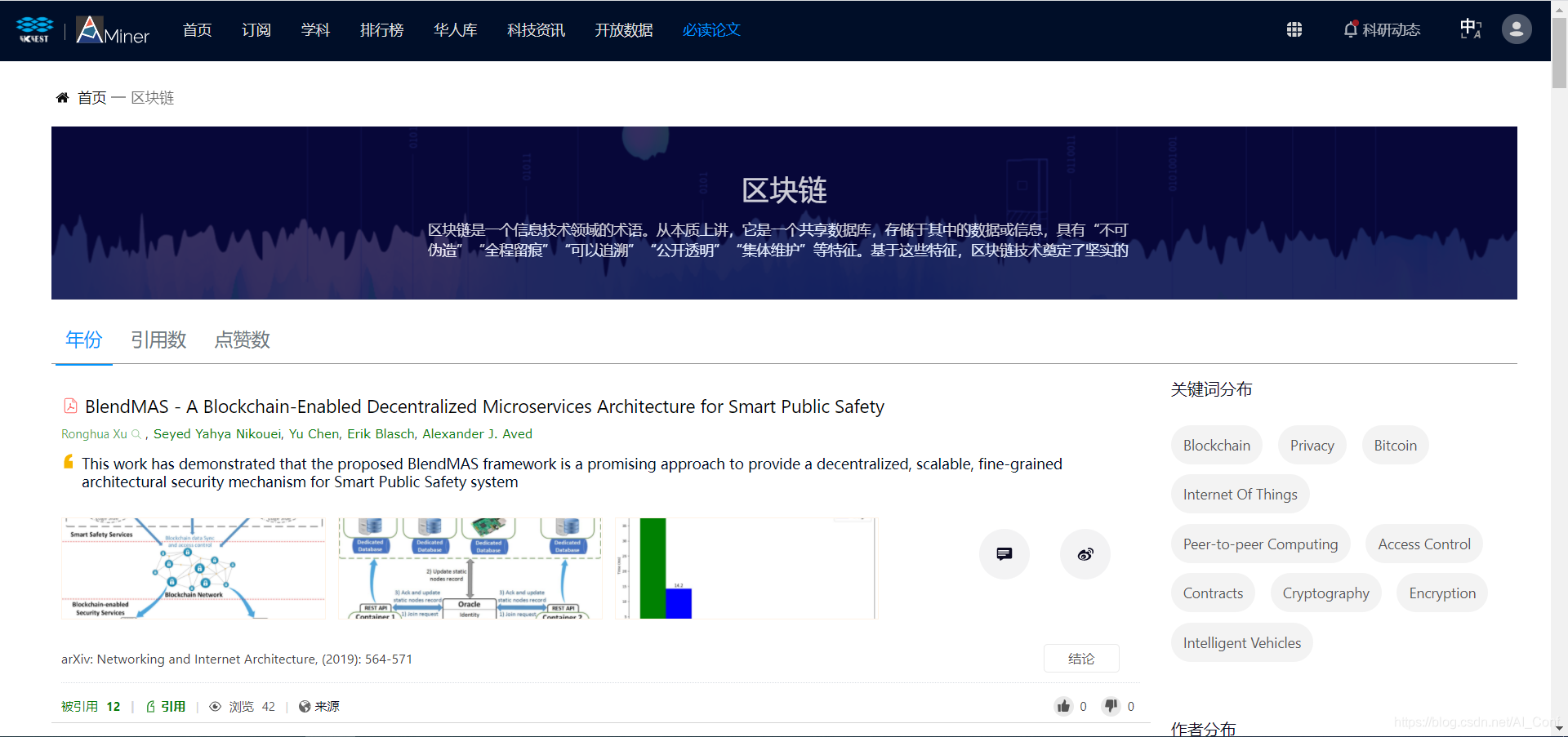Share paper via the Weibo icon
1568x737 pixels.
pyautogui.click(x=1085, y=554)
